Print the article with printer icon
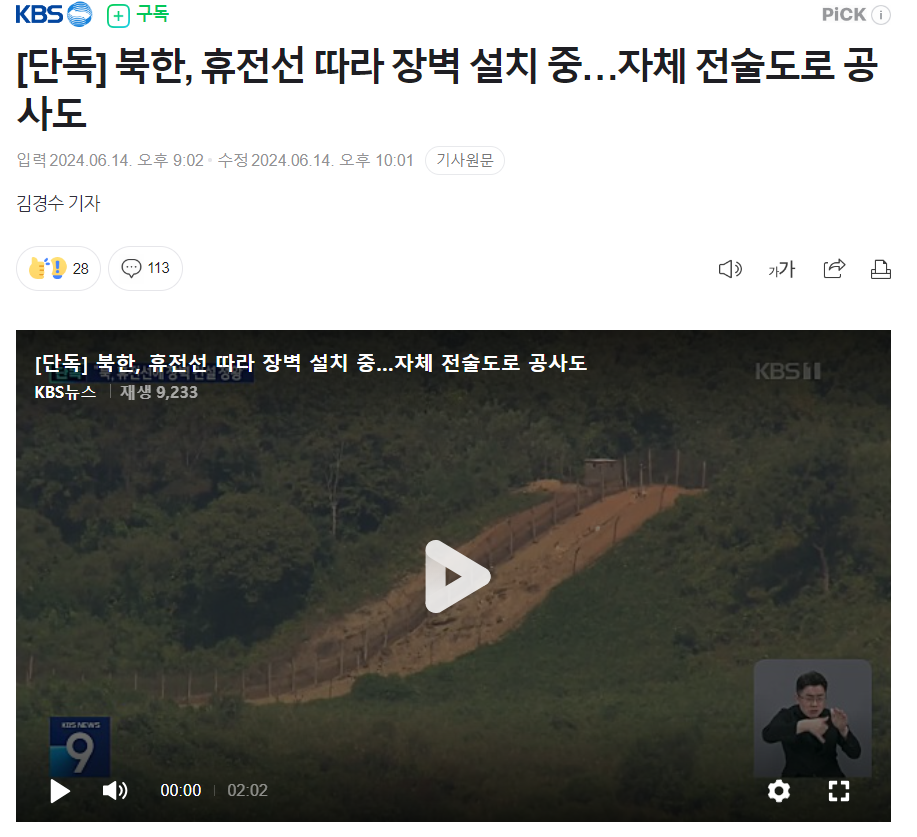 pos(881,269)
